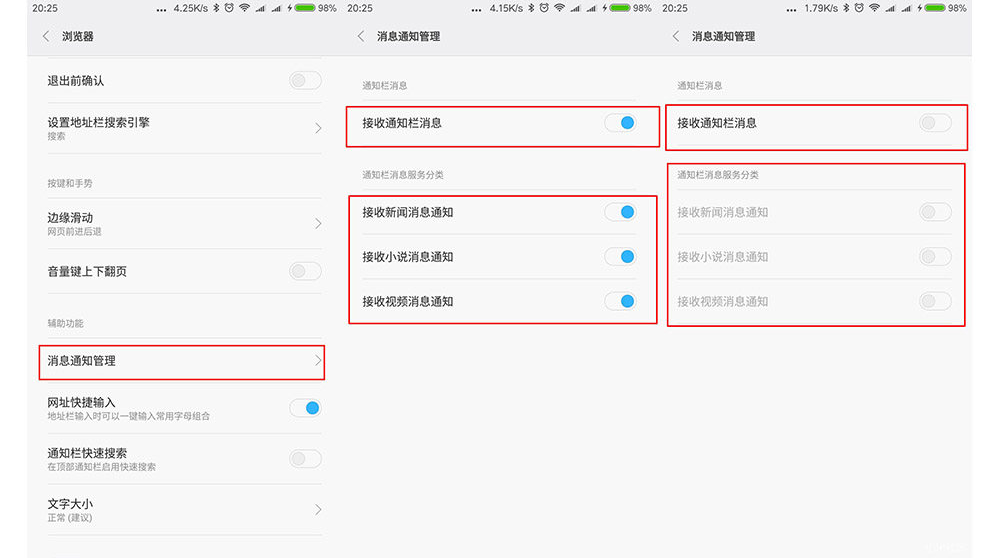Tap the alarm clock icon in rightmost status bar

click(857, 8)
